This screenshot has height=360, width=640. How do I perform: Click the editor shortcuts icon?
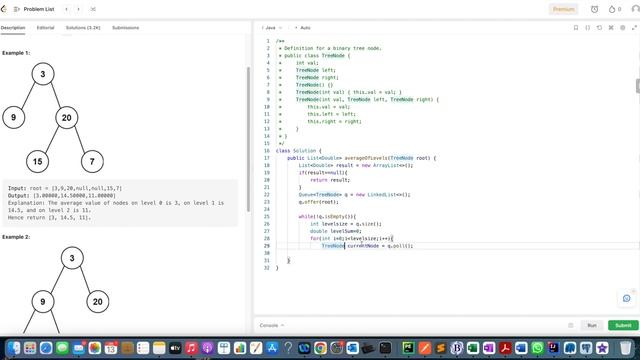click(x=611, y=28)
